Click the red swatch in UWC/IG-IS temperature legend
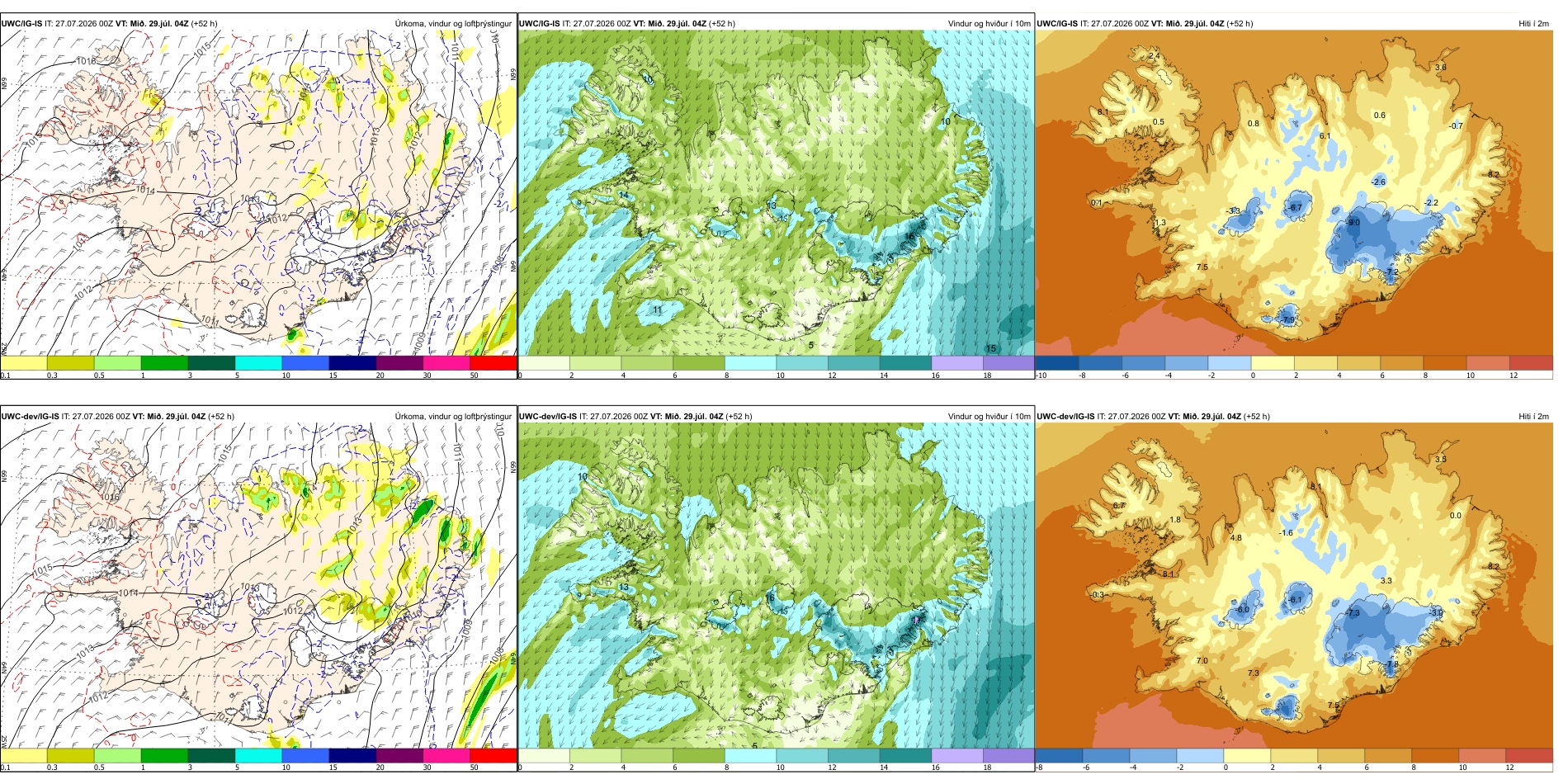Viewport: 1568px width, 784px height. pyautogui.click(x=1531, y=362)
